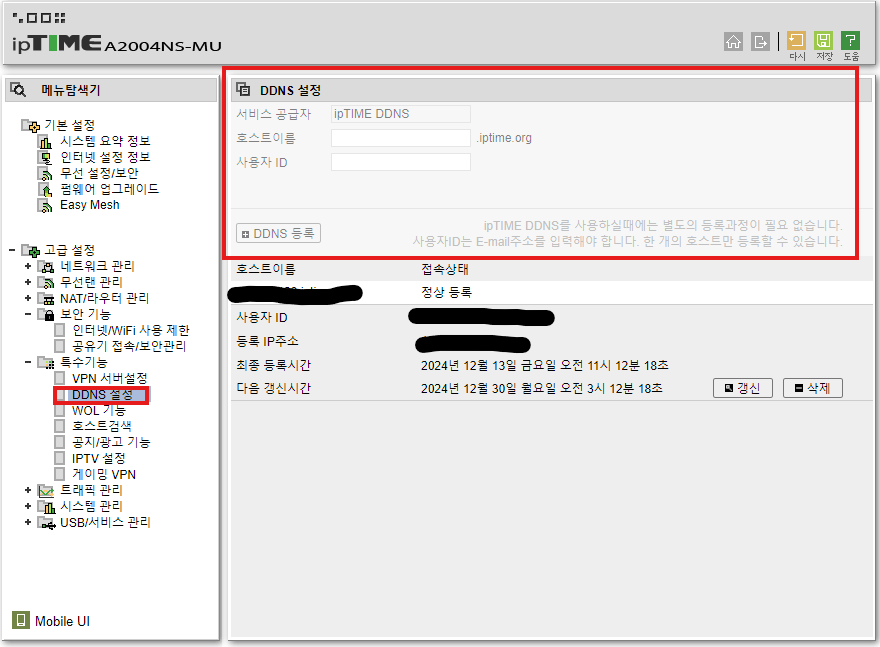Viewport: 880px width, 647px height.
Task: Click the DDNS 설정 panel title icon
Action: click(243, 89)
